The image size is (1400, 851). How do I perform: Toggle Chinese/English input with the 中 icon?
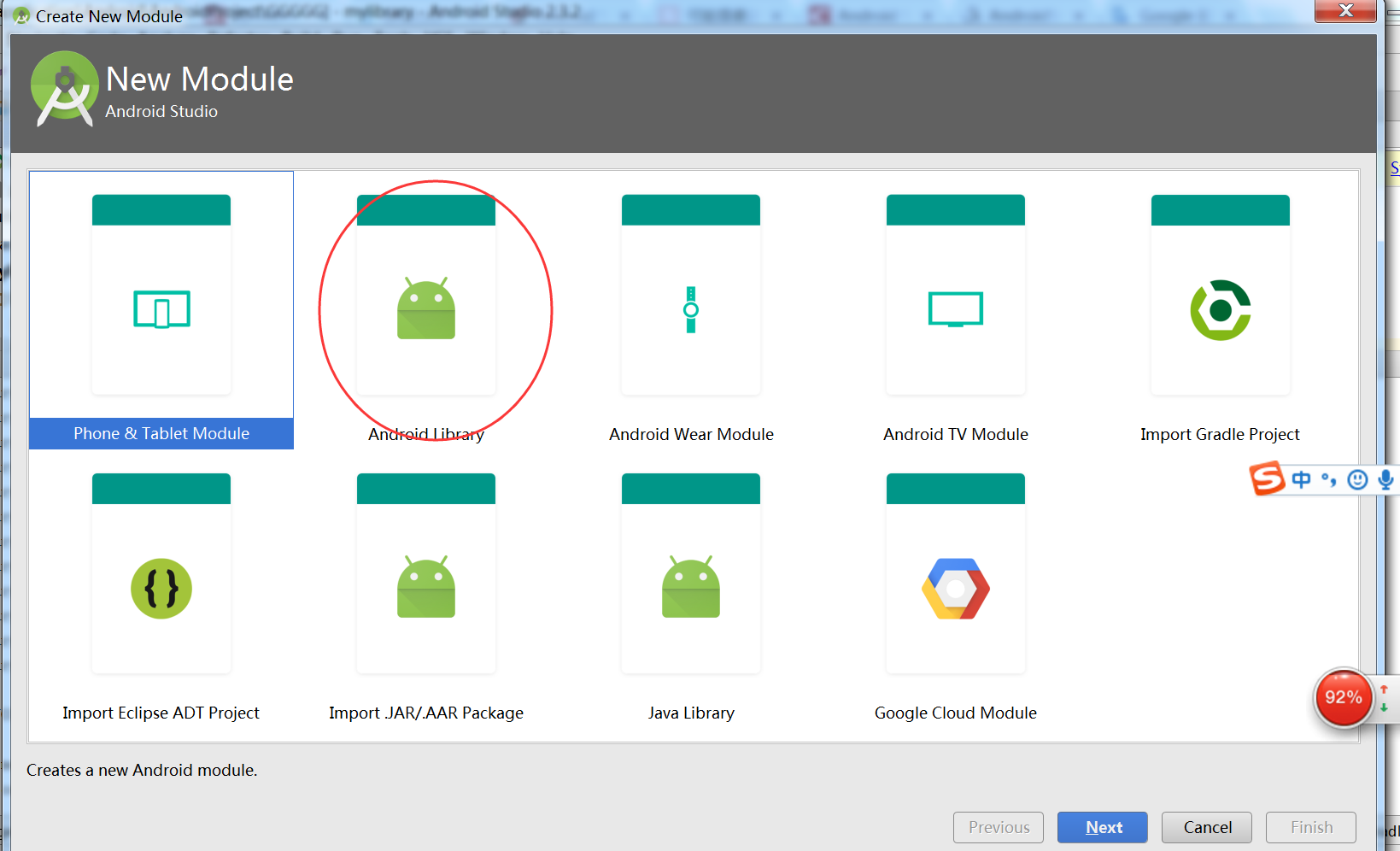pyautogui.click(x=1301, y=479)
